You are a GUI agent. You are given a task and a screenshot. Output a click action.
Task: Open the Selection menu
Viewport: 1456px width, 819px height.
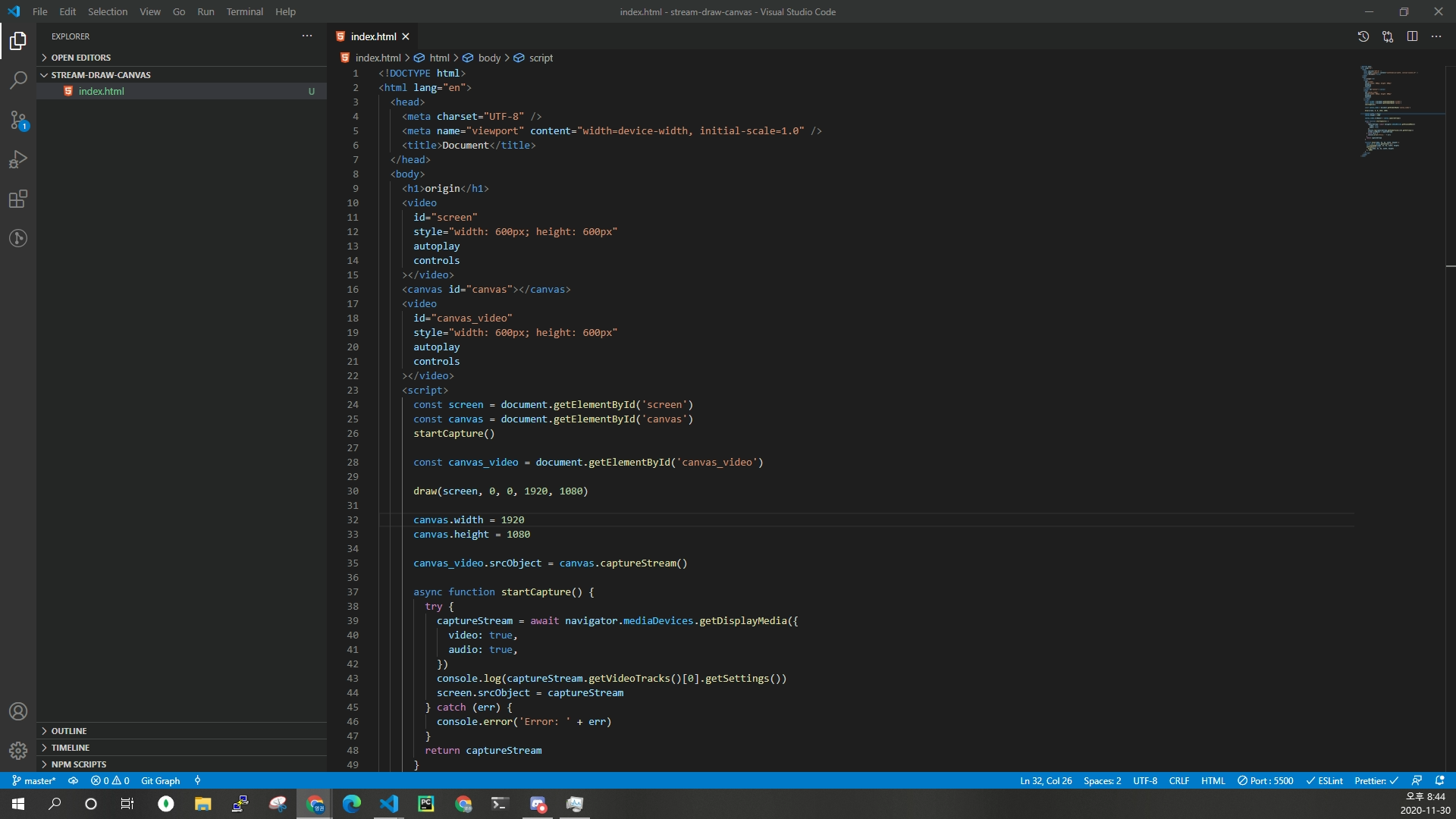(x=107, y=11)
